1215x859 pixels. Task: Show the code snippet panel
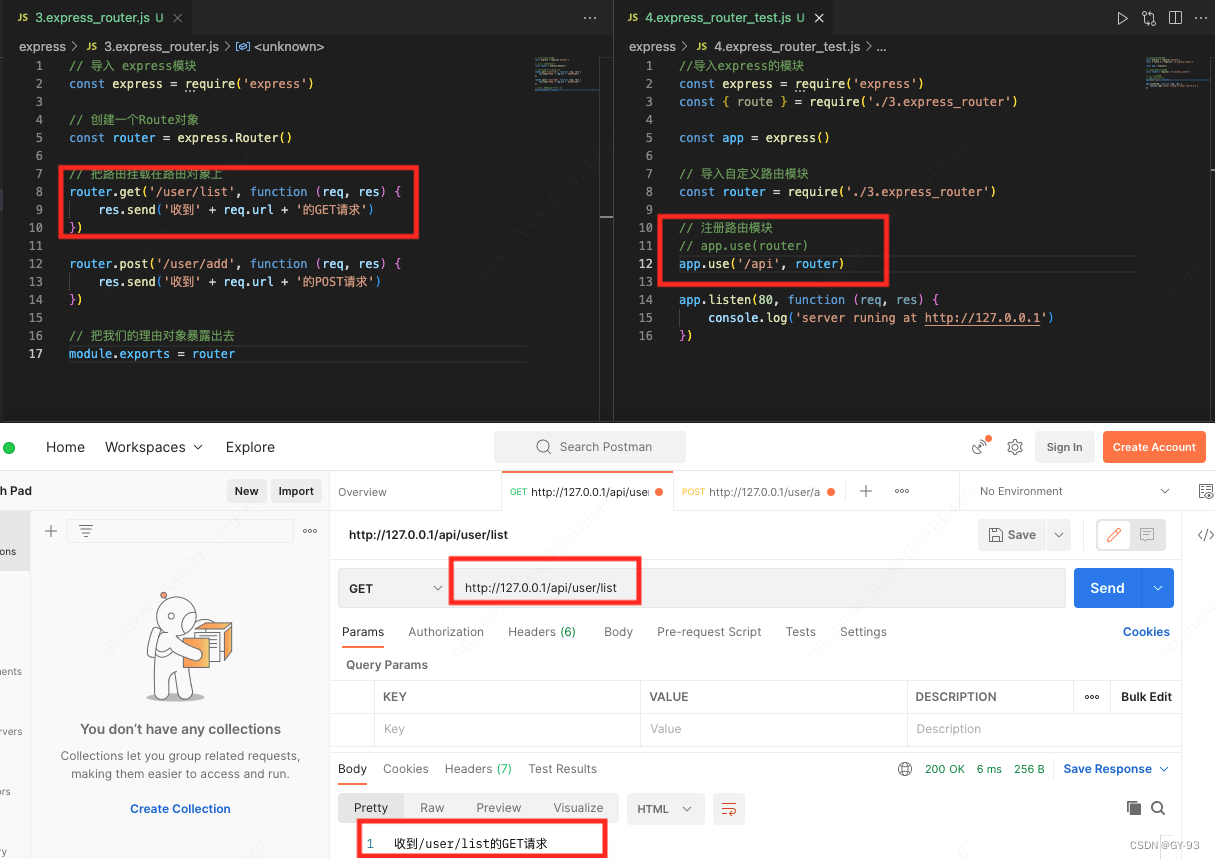[x=1205, y=535]
